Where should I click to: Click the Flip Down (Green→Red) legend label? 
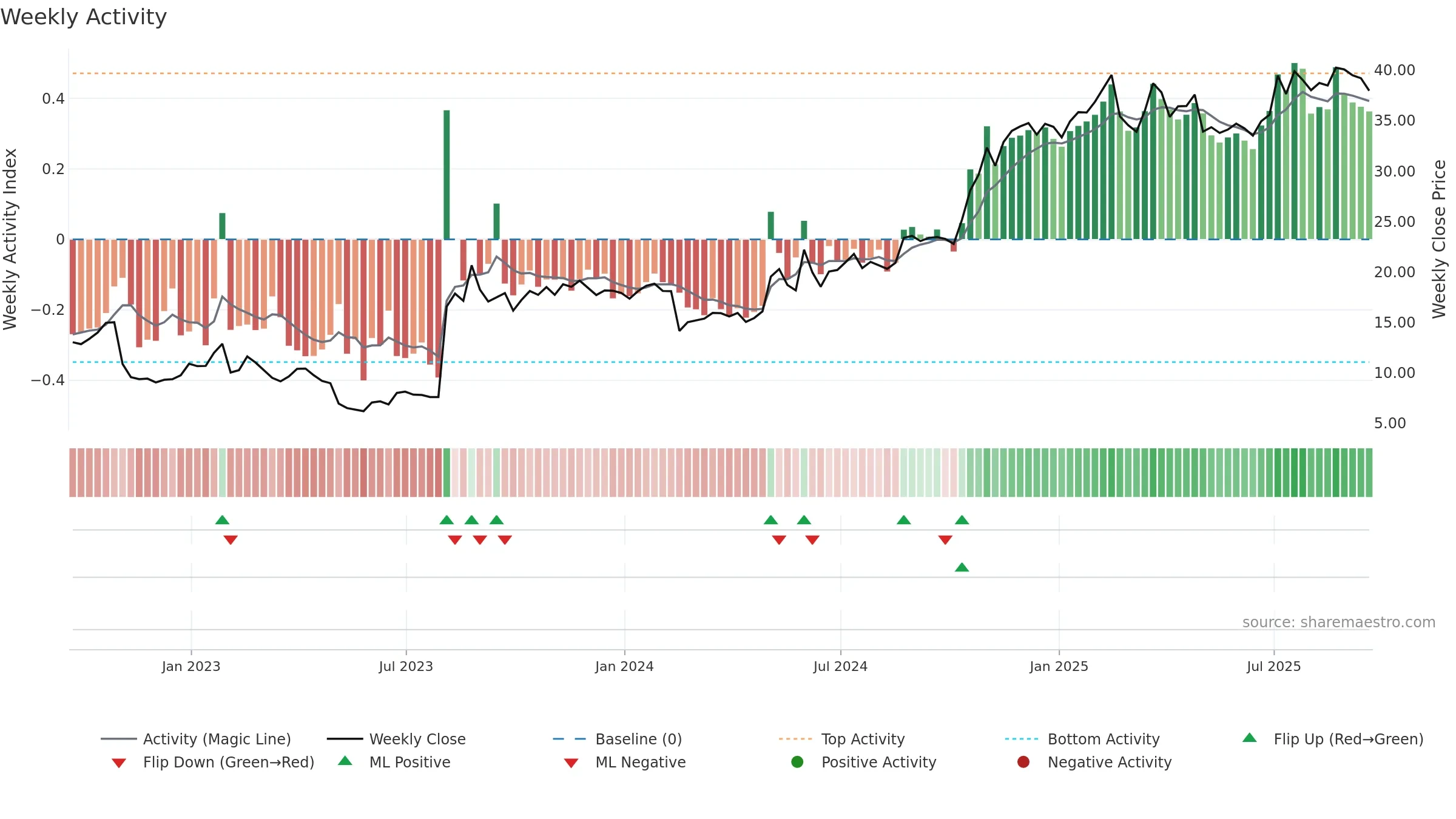[229, 762]
